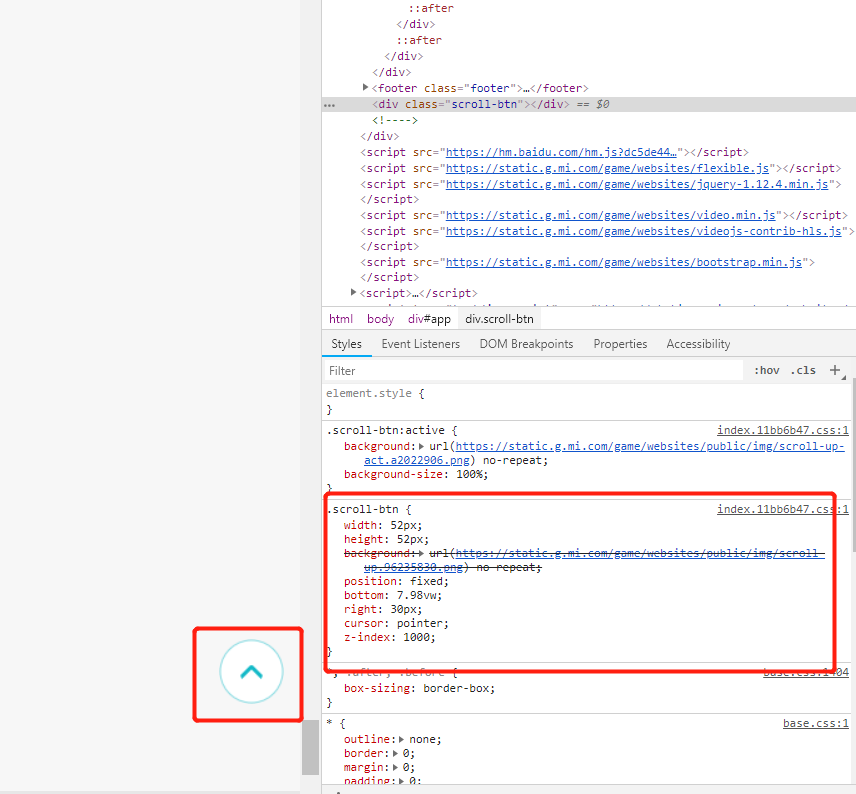Viewport: 856px width, 794px height.
Task: Click the bottom: 7.98vw value
Action: click(419, 595)
